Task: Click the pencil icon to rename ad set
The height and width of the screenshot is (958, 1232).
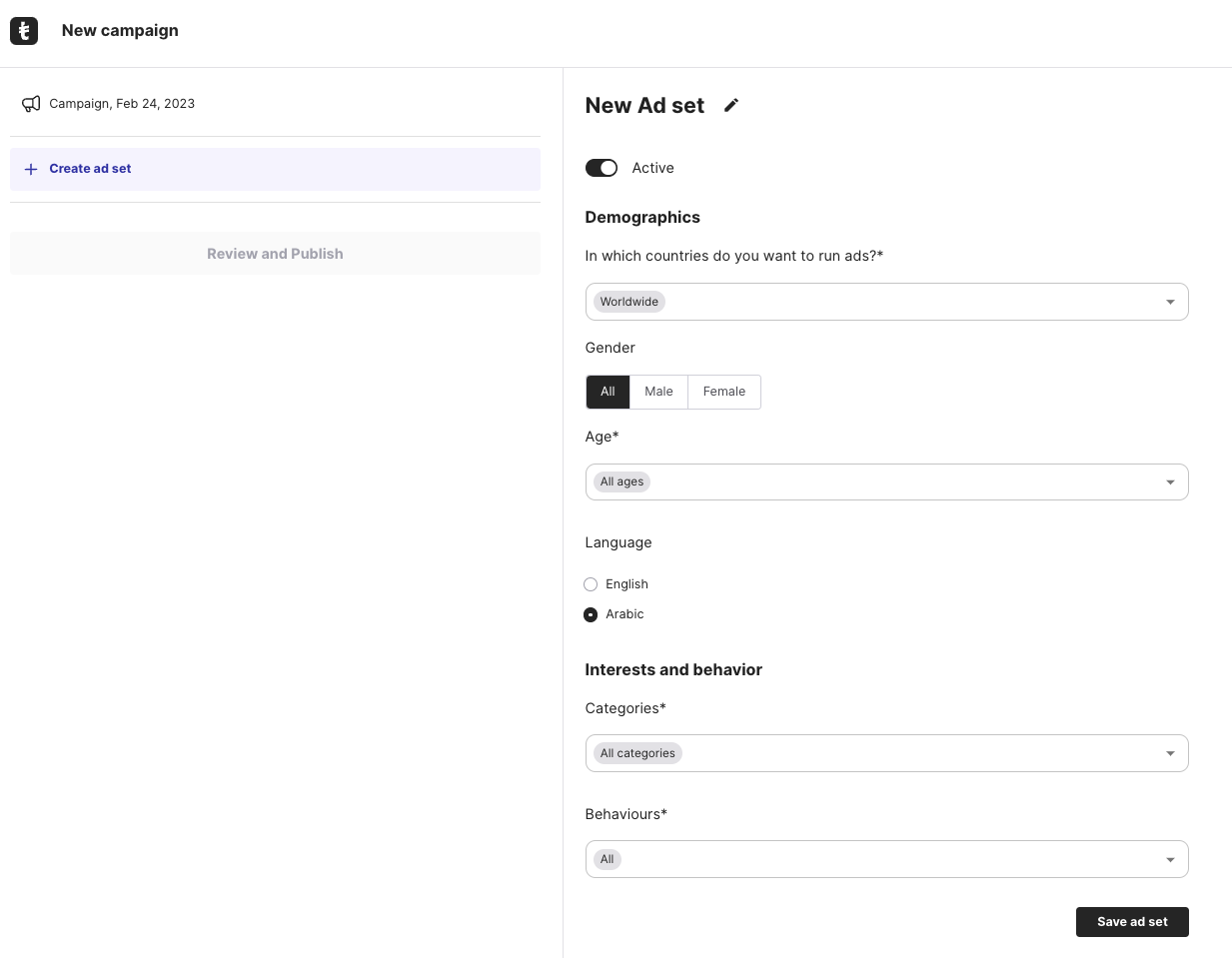Action: pos(731,105)
